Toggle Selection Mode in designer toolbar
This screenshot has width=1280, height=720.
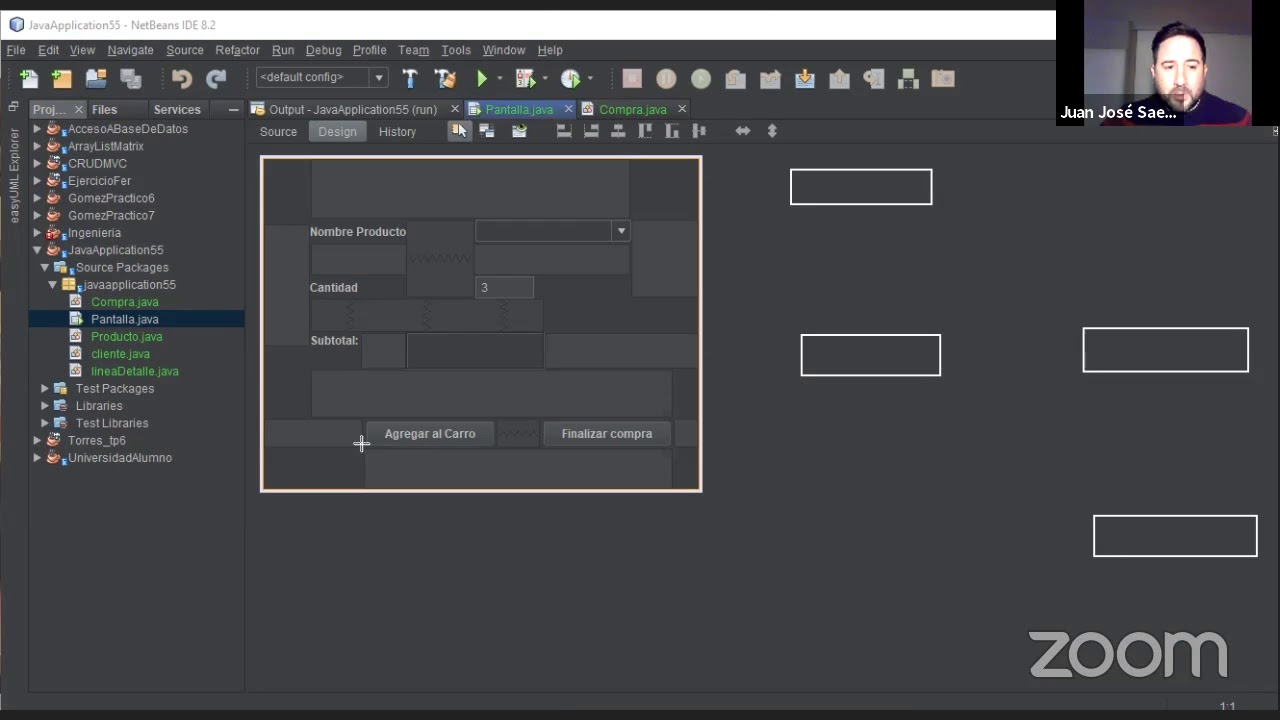(459, 131)
